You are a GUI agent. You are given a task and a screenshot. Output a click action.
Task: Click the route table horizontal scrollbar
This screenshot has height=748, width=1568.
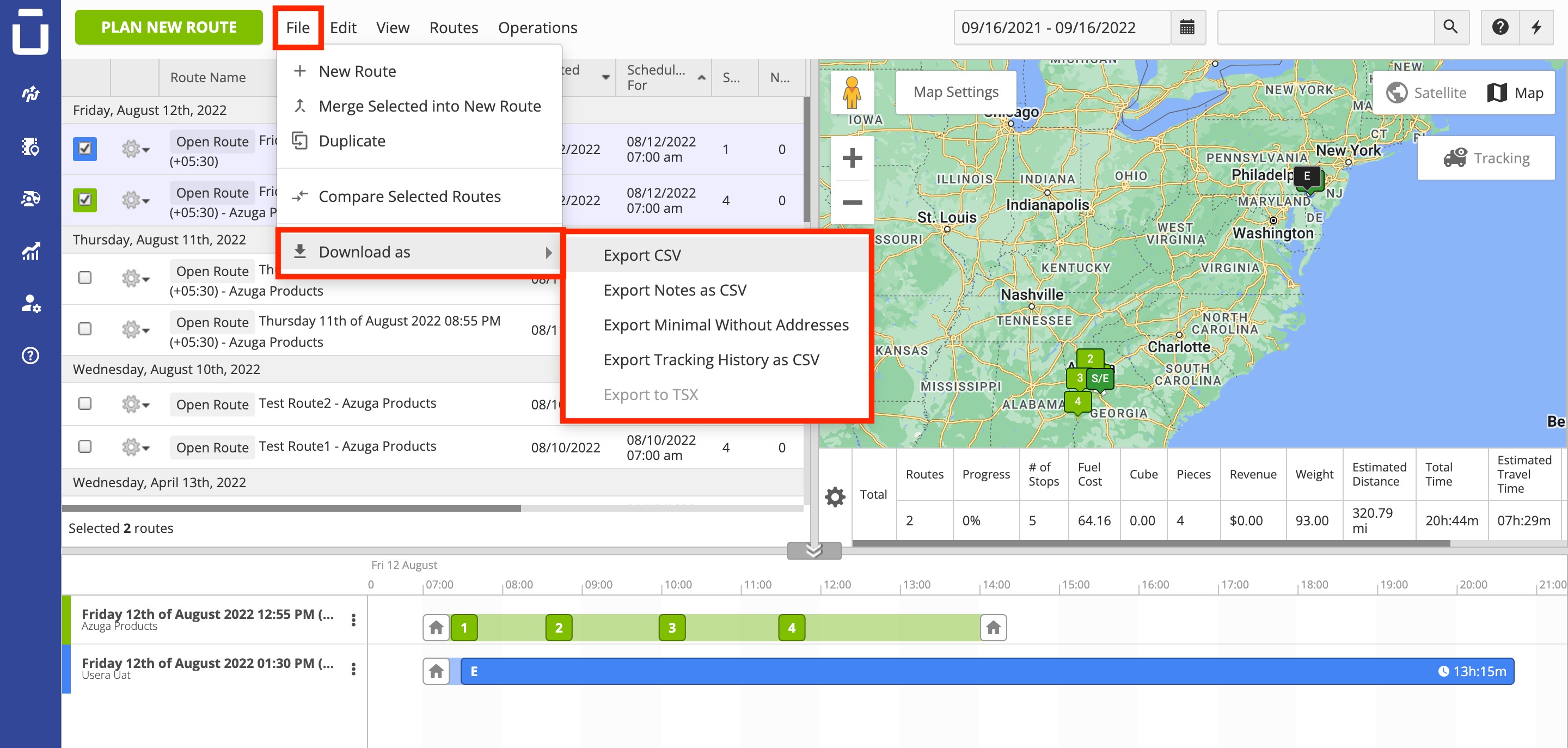[x=291, y=508]
